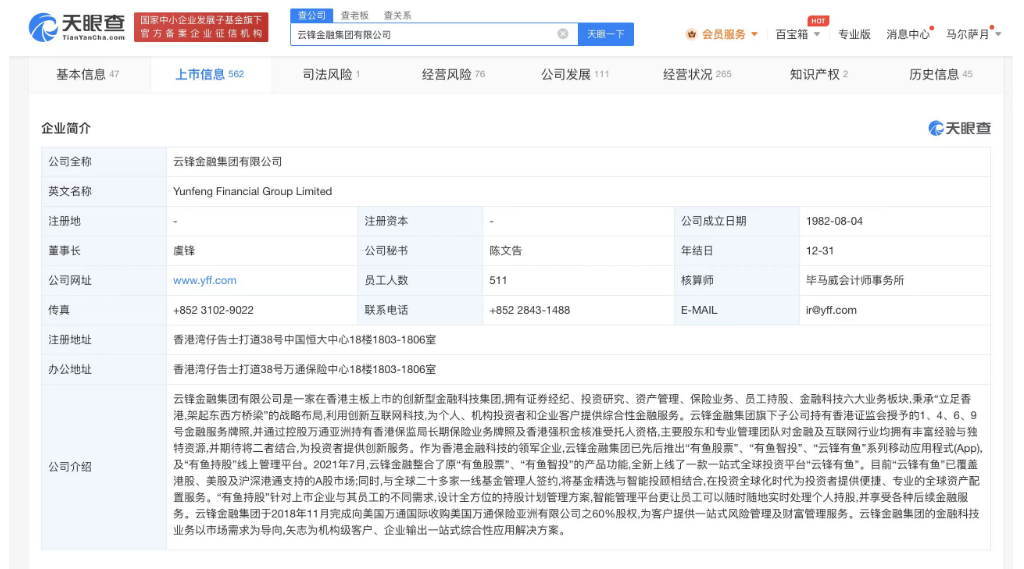
Task: Click the 公司全称 value 云锋金融集团有限公司
Action: click(x=227, y=162)
